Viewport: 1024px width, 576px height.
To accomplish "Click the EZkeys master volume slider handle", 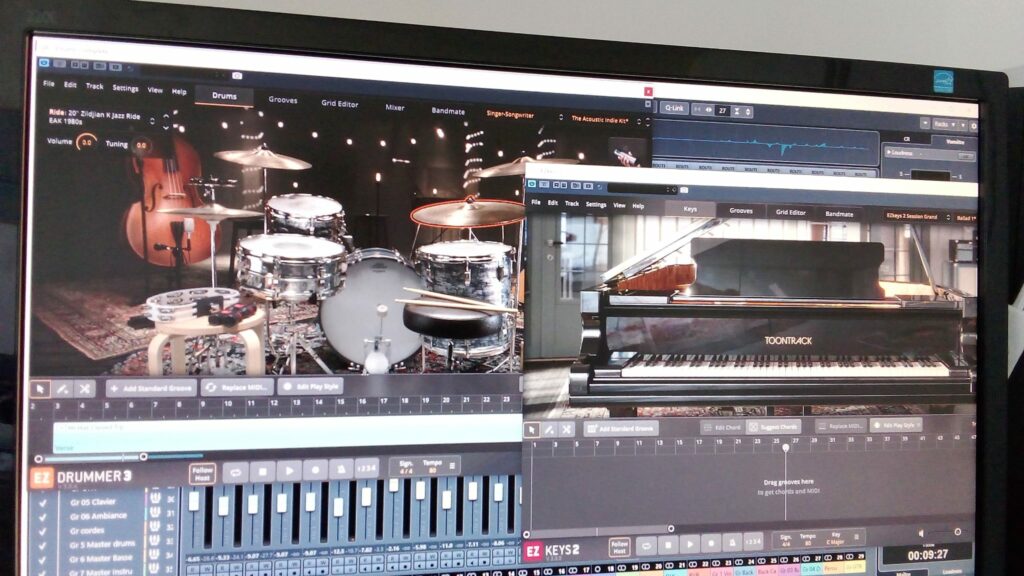I will [x=957, y=532].
